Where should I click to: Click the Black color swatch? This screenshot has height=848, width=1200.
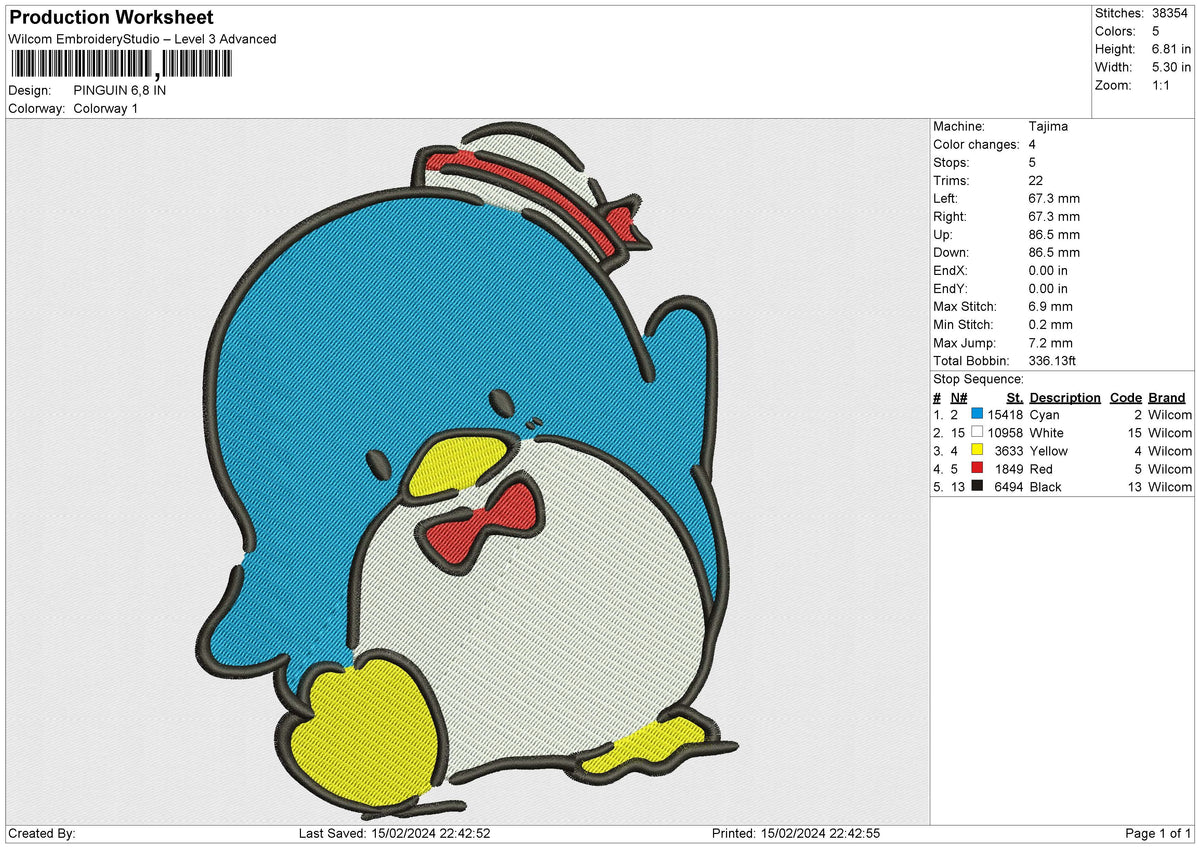(977, 486)
